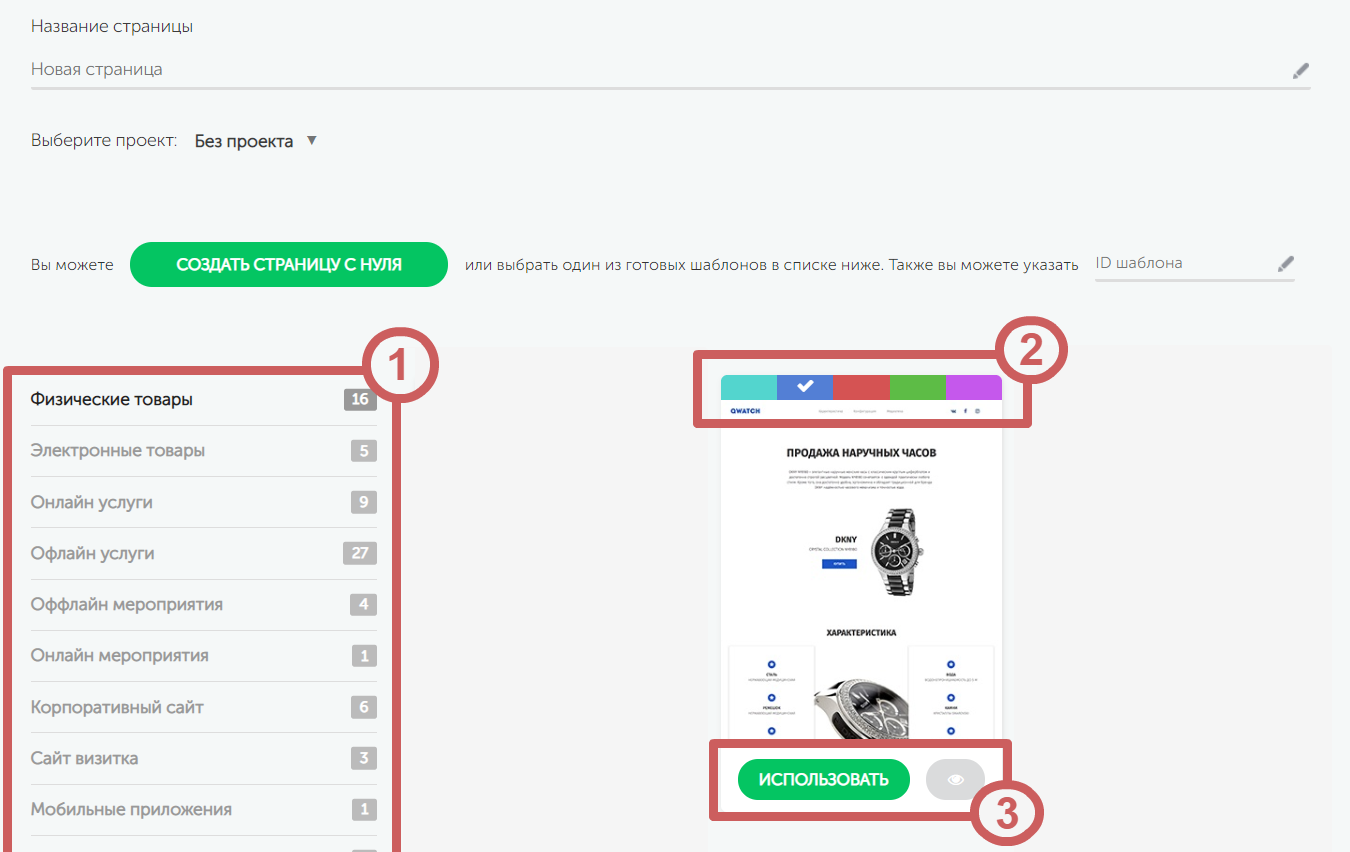Open 'Онлайн услуги' template category
This screenshot has width=1350, height=852.
[92, 502]
